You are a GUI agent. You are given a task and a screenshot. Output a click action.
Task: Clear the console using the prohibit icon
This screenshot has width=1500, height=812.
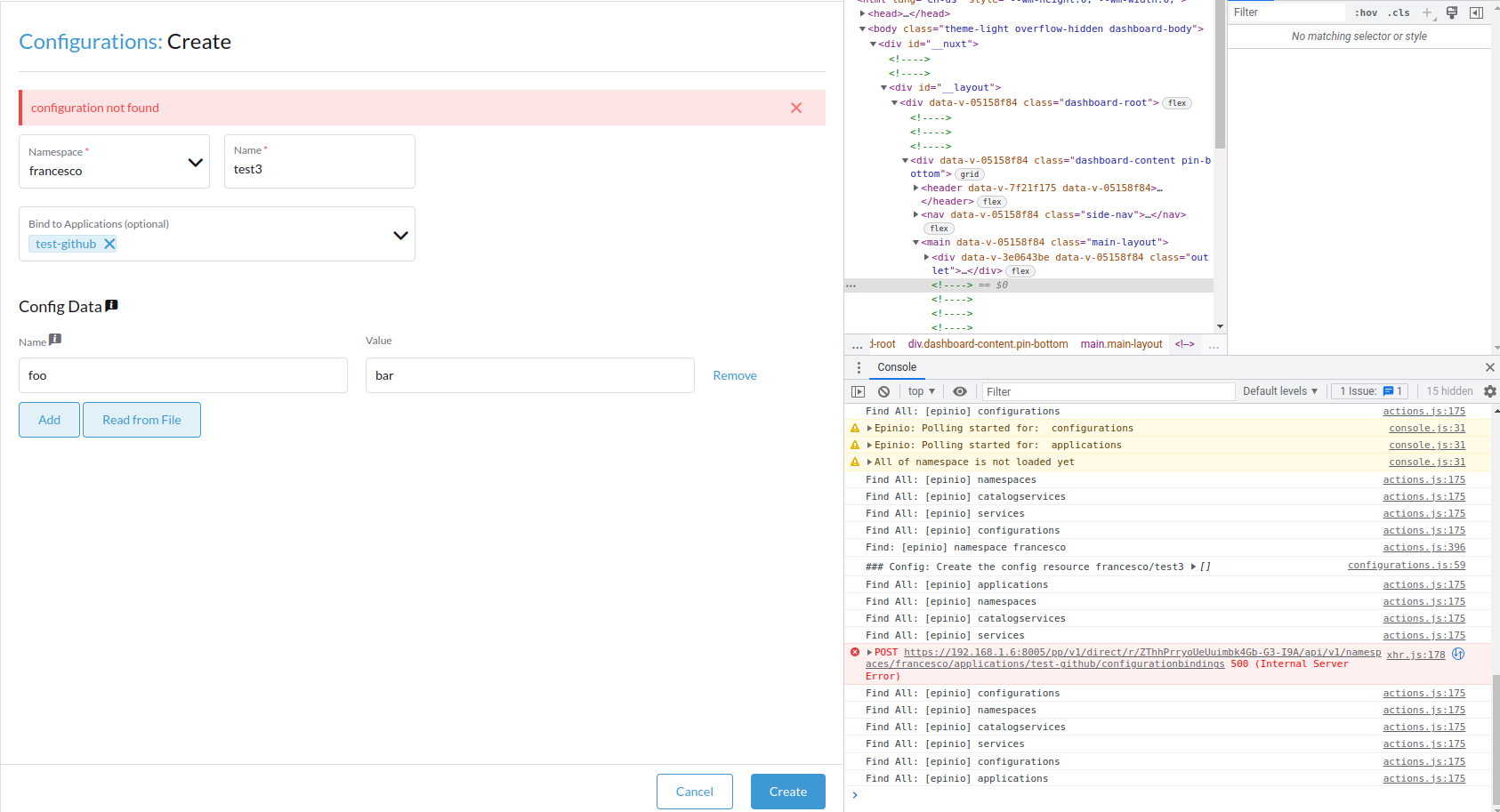(883, 391)
